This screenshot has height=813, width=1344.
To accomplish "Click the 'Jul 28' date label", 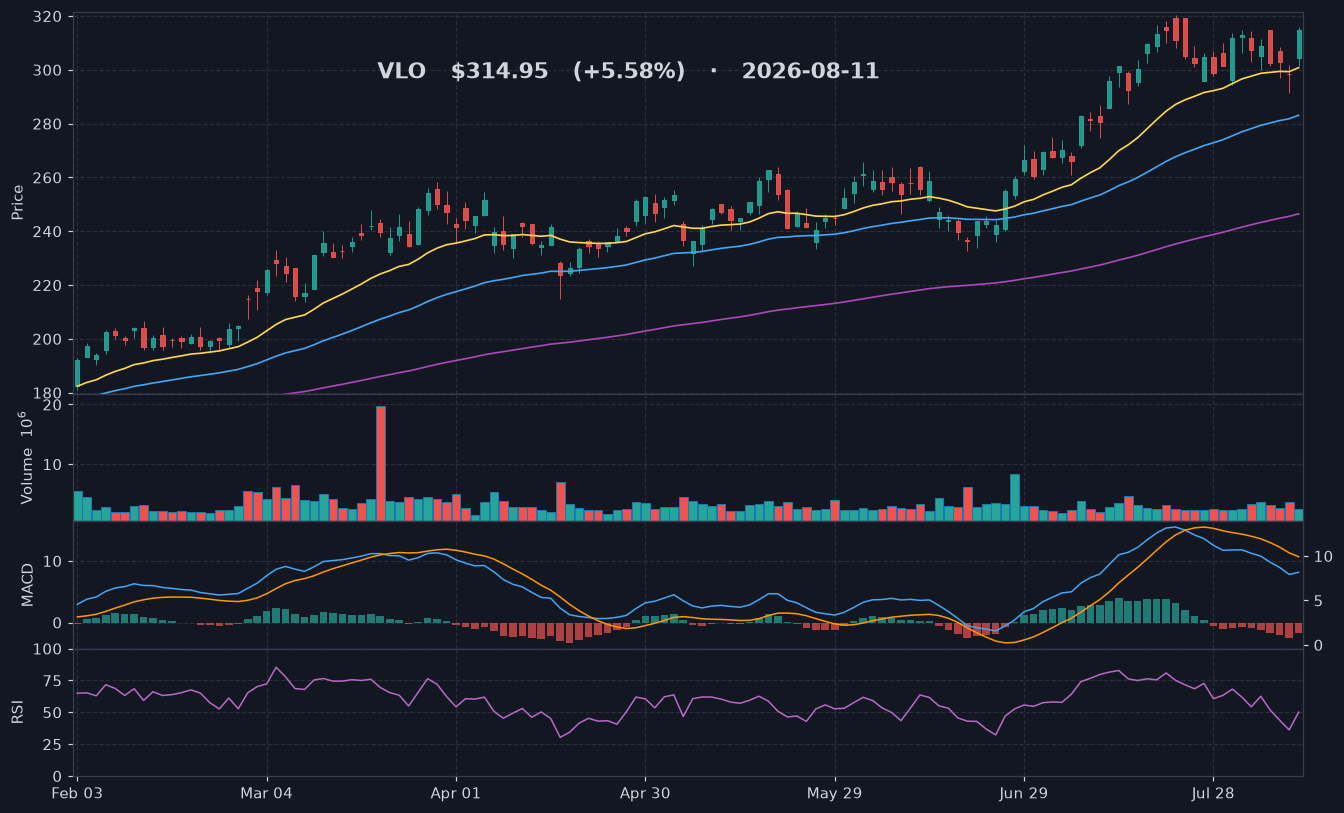I will coord(1213,794).
